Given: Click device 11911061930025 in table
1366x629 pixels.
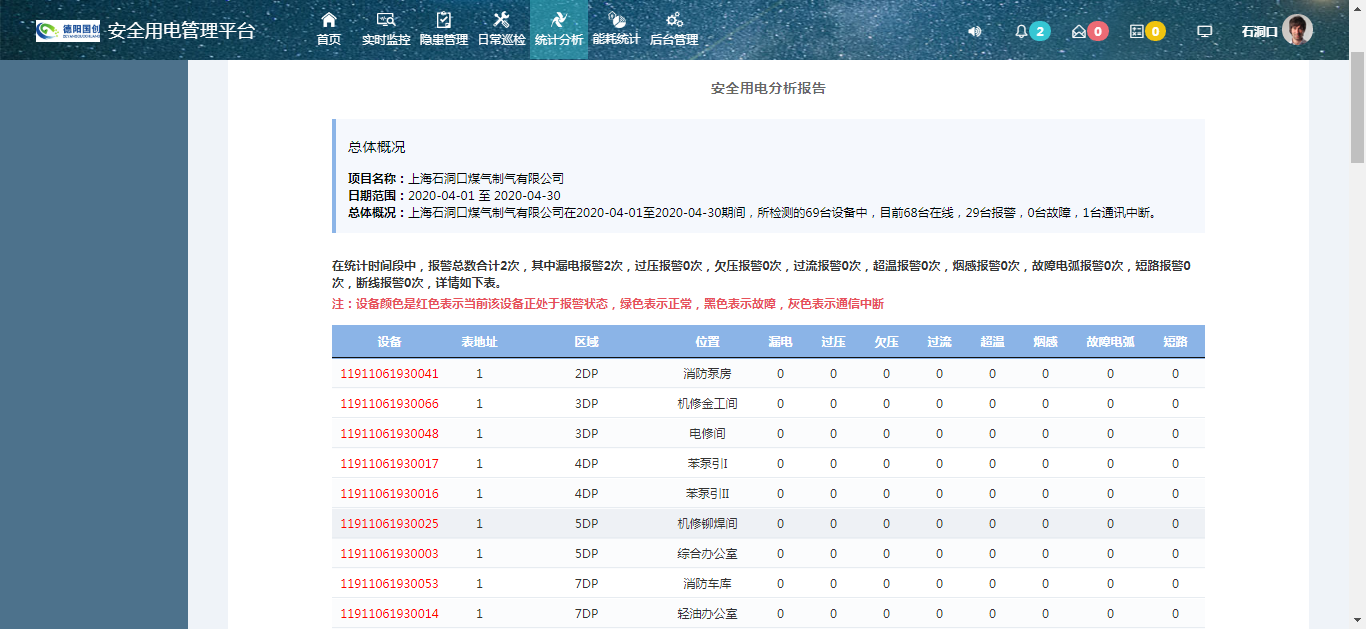Looking at the screenshot, I should [389, 524].
